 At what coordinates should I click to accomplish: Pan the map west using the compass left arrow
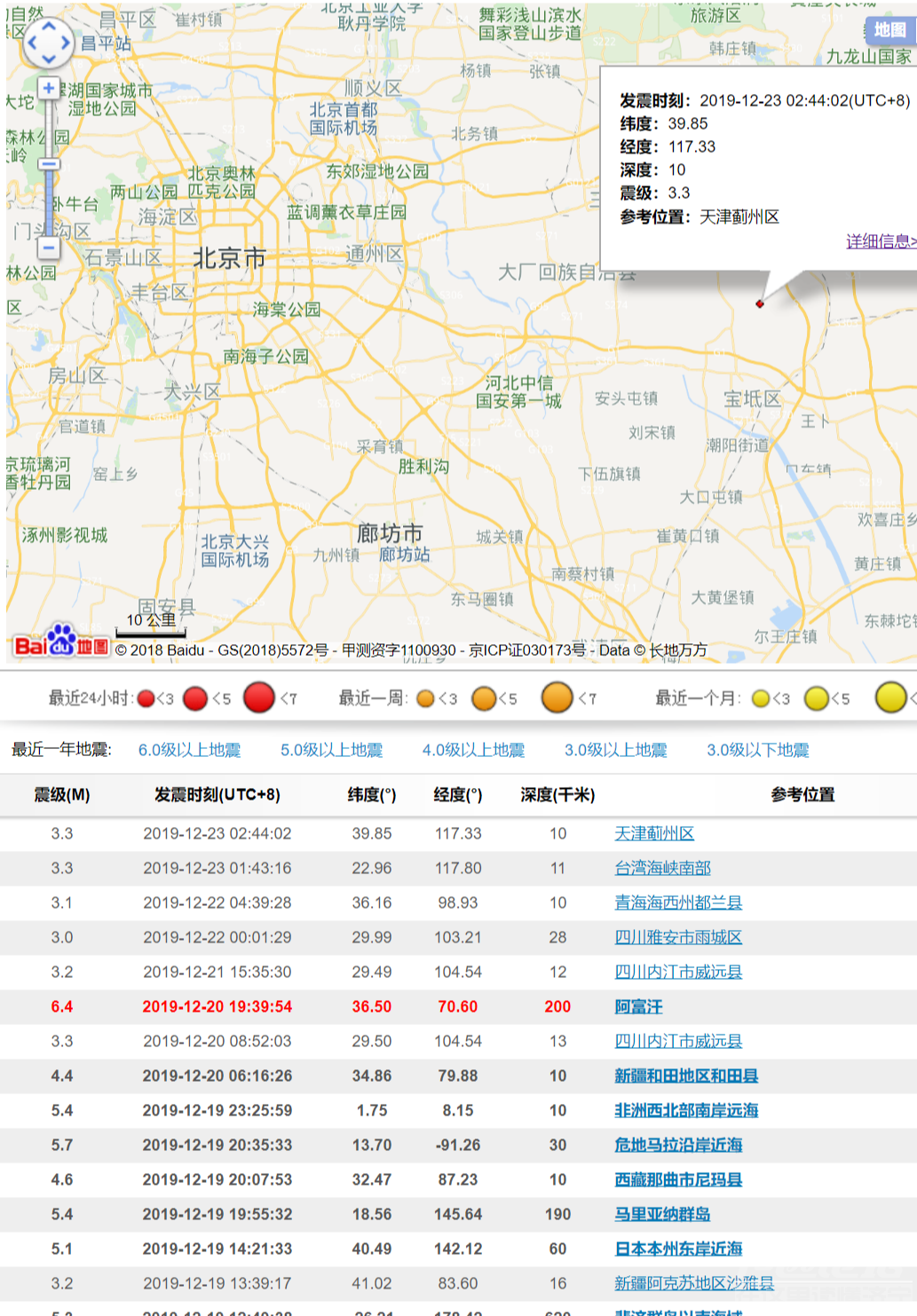pyautogui.click(x=34, y=43)
